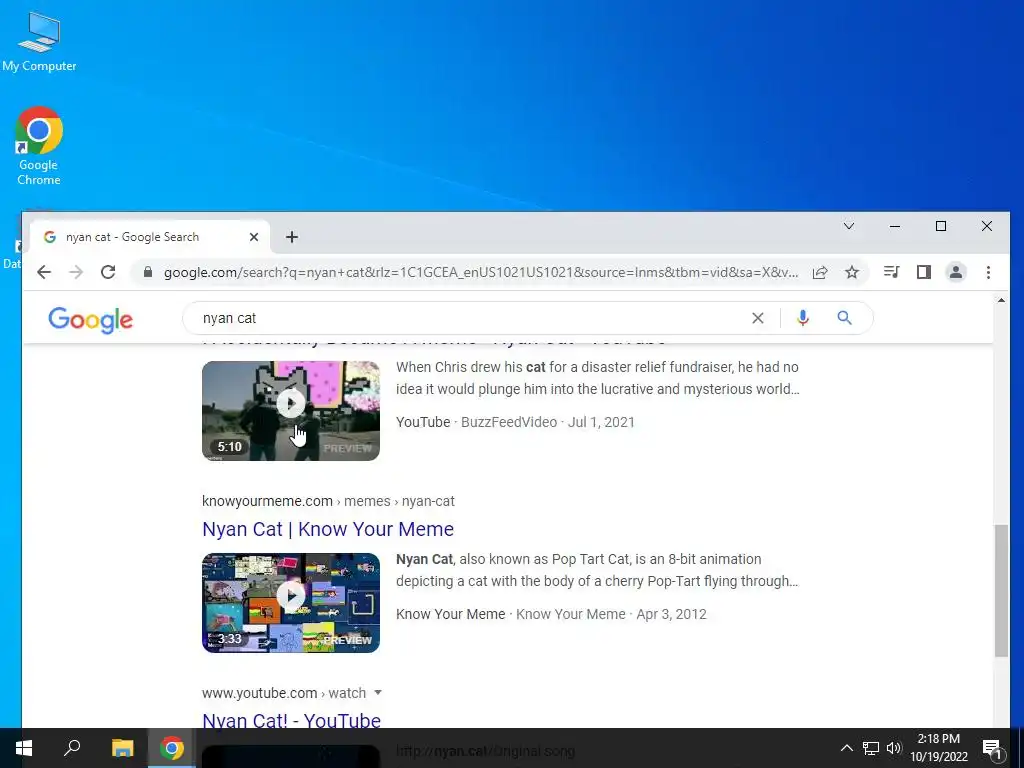This screenshot has width=1024, height=768.
Task: Open tab search chevron in title bar
Action: point(849,226)
